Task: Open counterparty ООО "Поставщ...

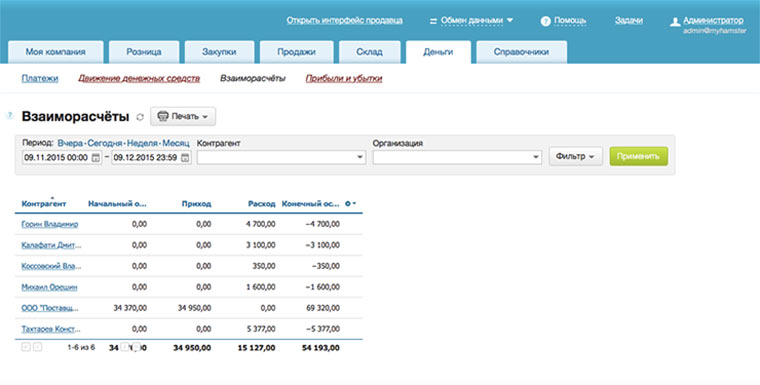Action: tap(50, 308)
